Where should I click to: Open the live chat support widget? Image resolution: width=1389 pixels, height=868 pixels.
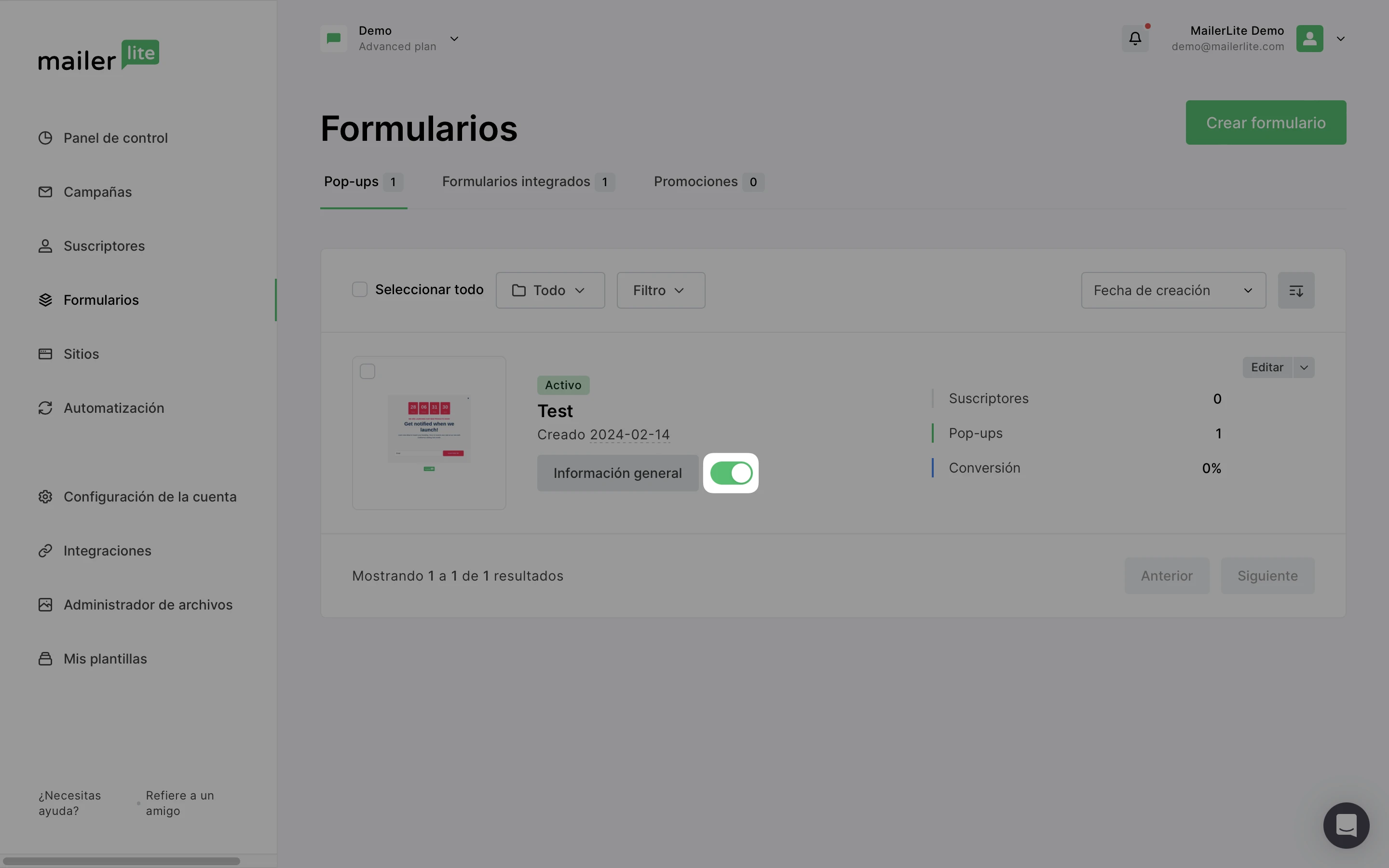pyautogui.click(x=1346, y=825)
